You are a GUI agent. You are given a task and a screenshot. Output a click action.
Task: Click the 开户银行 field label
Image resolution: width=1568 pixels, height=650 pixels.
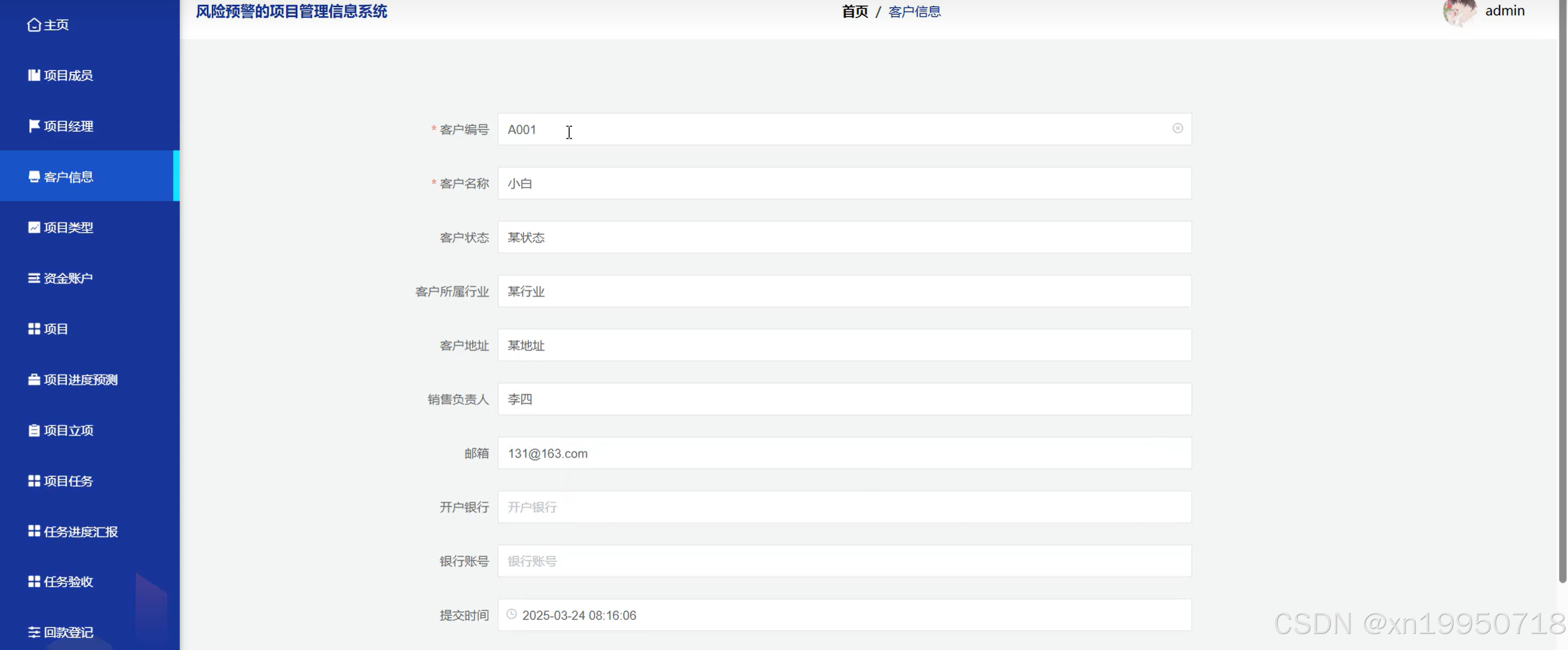coord(464,507)
